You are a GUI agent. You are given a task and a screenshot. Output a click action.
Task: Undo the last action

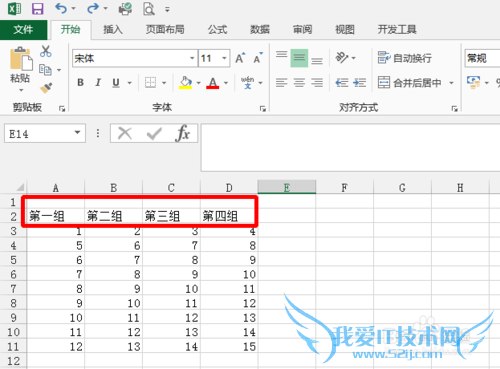click(x=61, y=8)
